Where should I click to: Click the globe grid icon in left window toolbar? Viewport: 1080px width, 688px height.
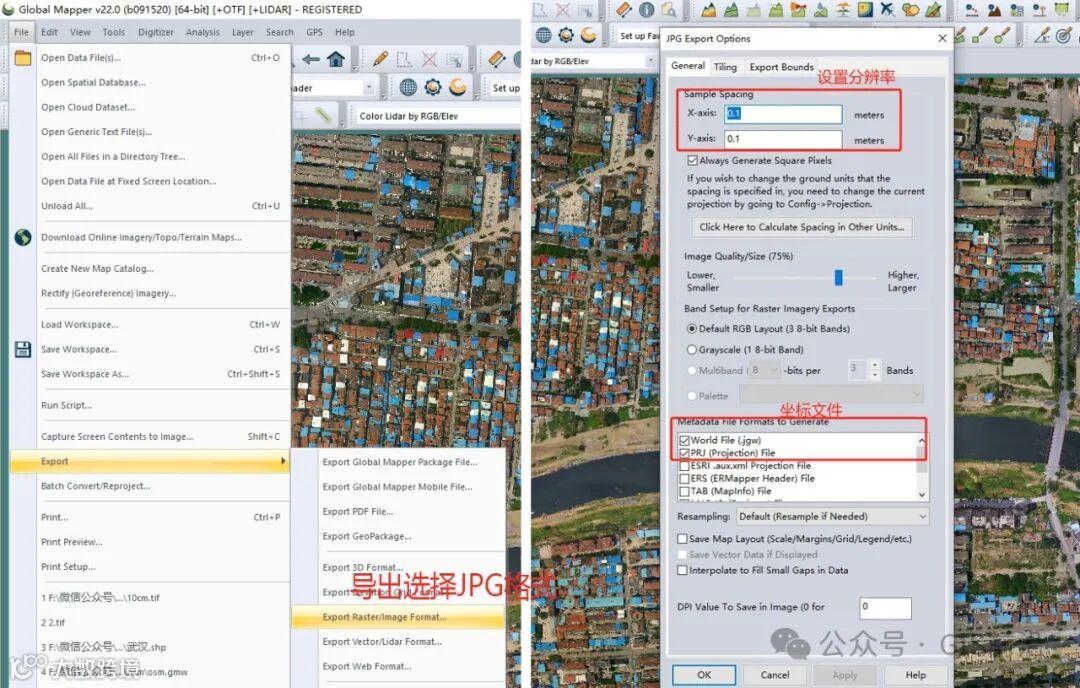(x=408, y=87)
